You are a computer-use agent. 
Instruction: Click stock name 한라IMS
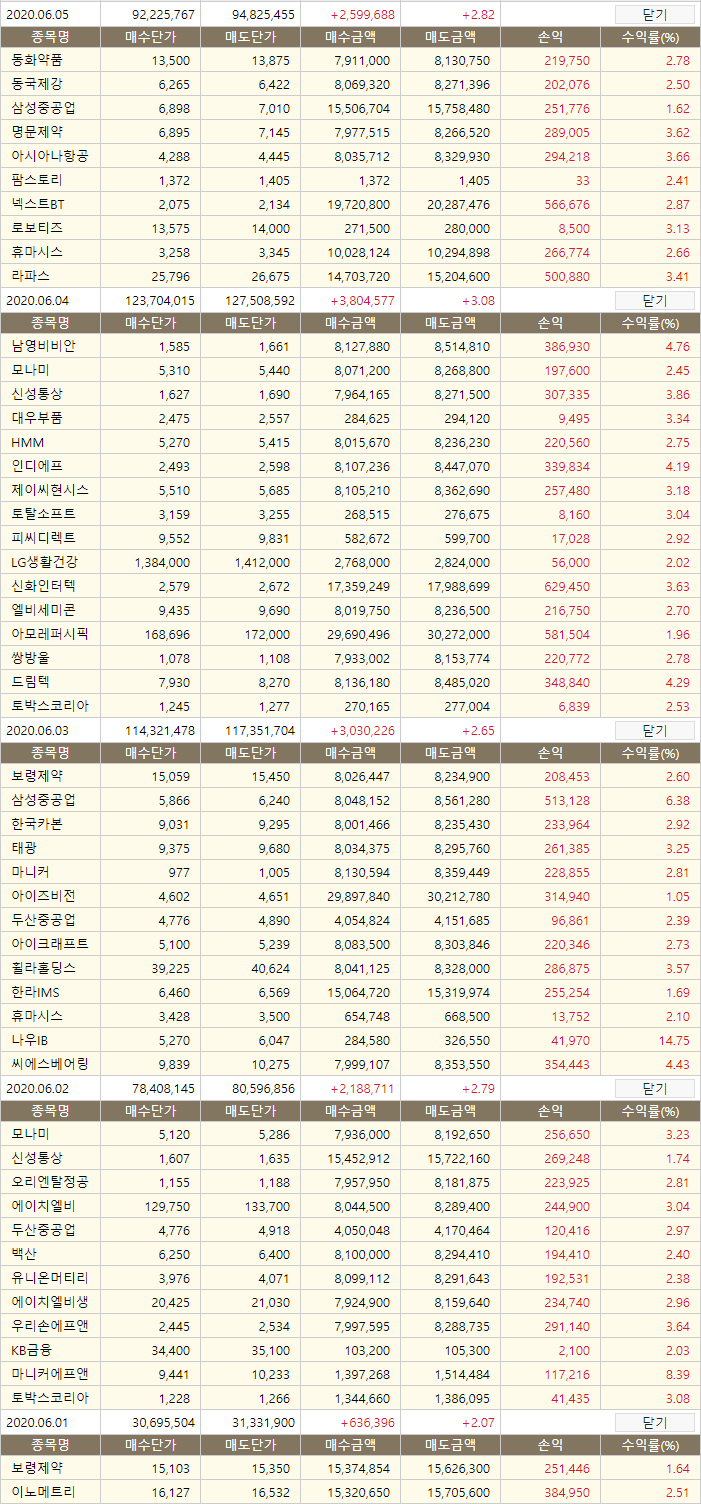37,992
